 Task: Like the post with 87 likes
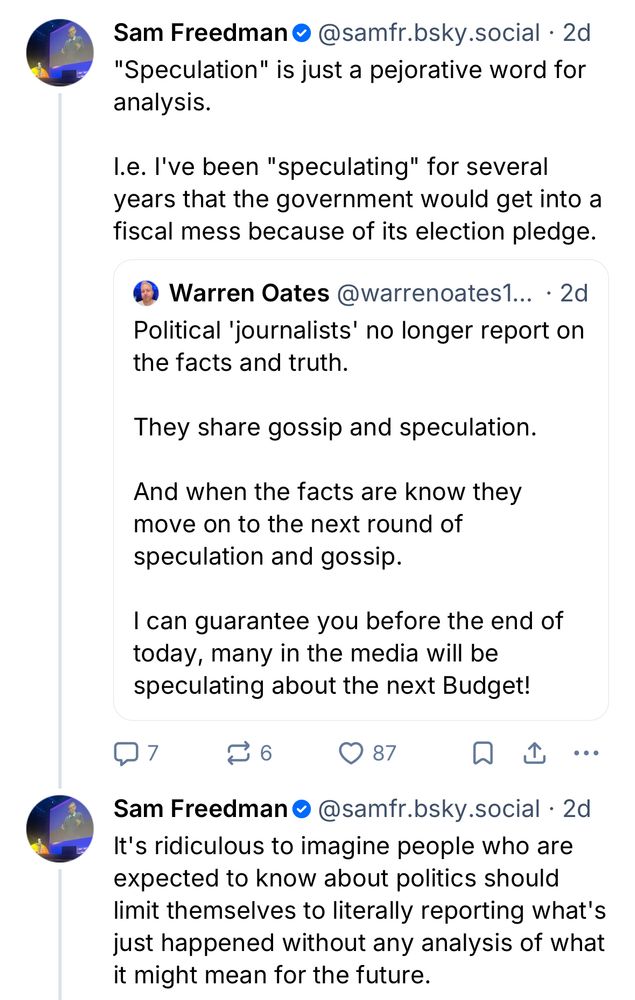[x=353, y=753]
